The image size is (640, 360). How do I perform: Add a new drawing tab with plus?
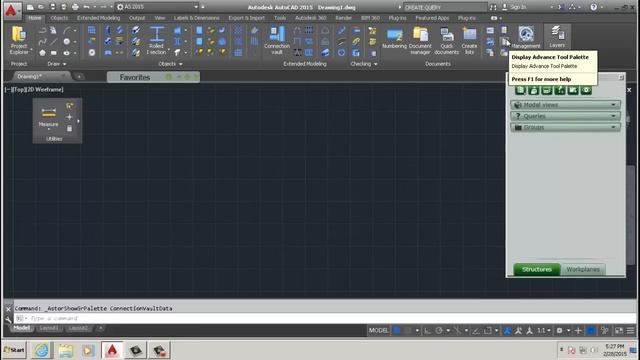tap(79, 77)
